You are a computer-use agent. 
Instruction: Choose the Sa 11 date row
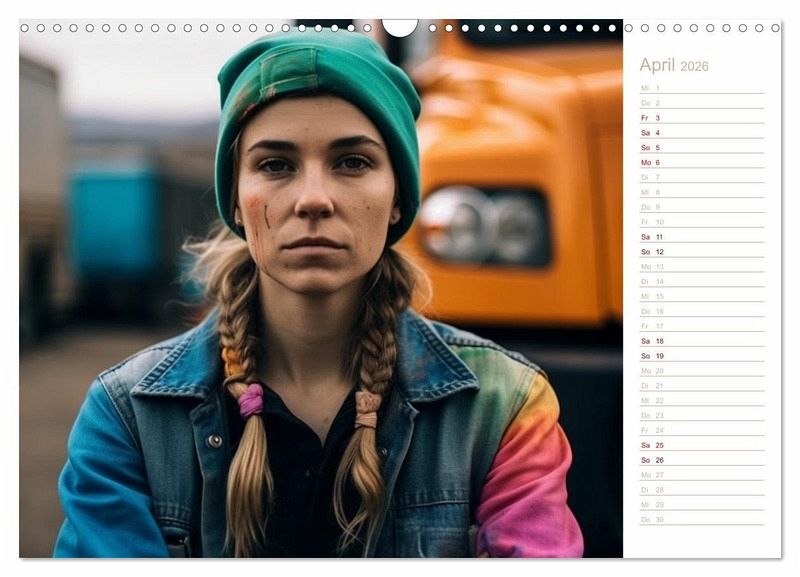pyautogui.click(x=701, y=237)
